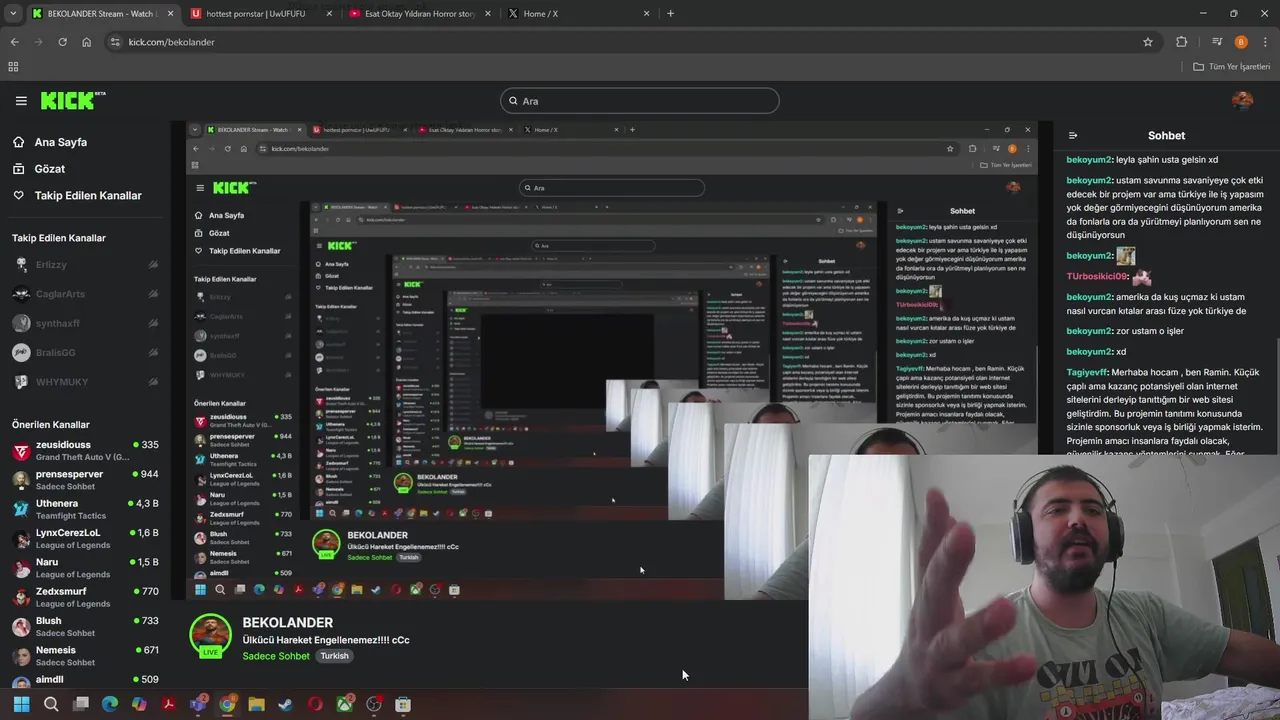This screenshot has height=720, width=1280.
Task: Open recommended channel Nemesis
Action: 85,656
